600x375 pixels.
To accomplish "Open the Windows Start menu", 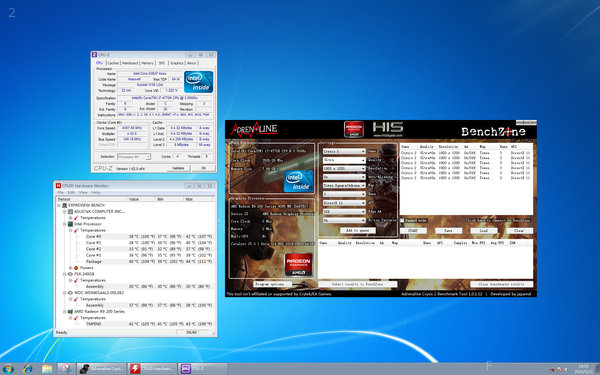I will 8,369.
